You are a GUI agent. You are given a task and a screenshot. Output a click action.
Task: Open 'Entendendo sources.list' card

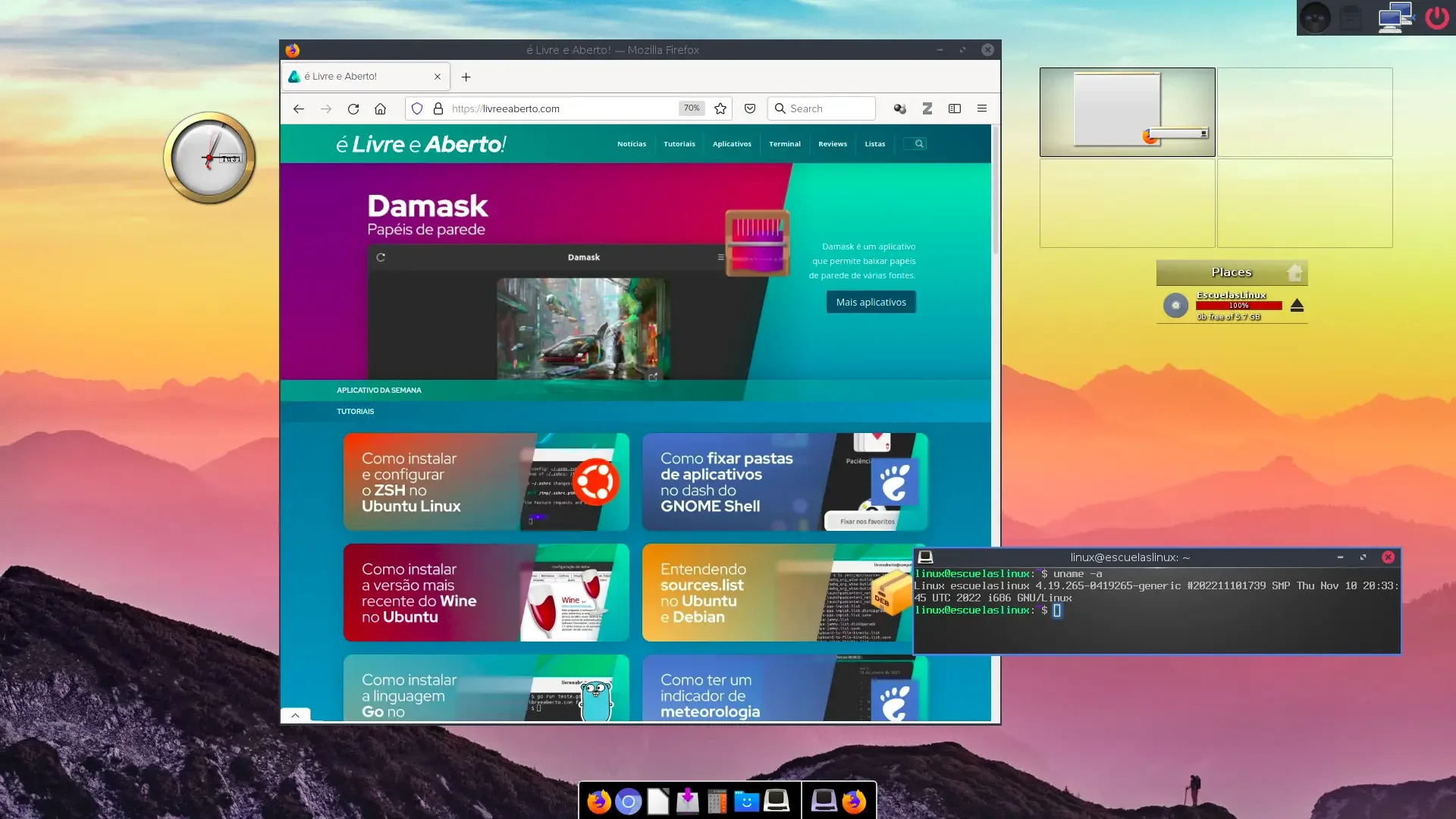coord(777,593)
